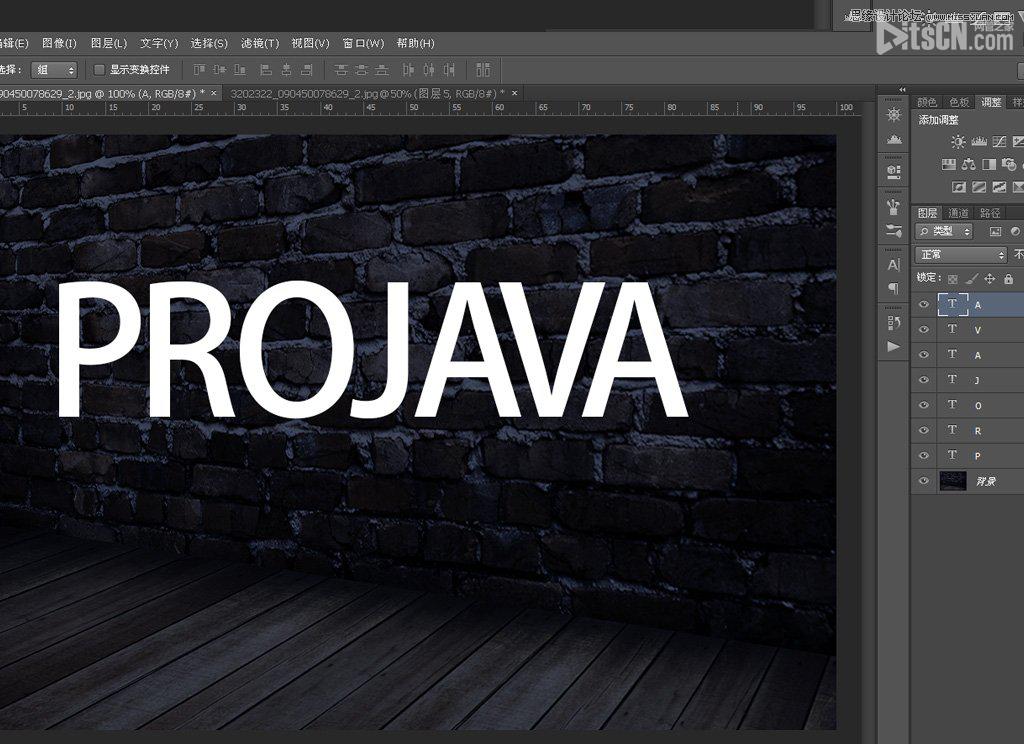Click Distribute Left Edges icon

coord(408,69)
